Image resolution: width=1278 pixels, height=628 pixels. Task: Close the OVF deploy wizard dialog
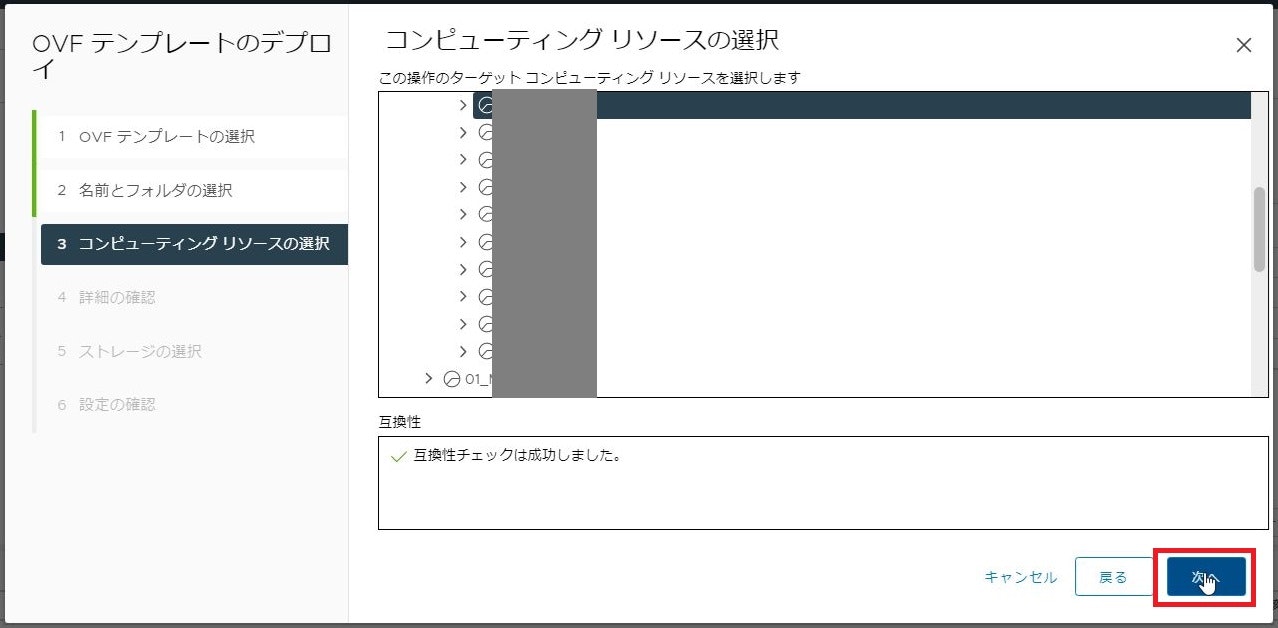click(x=1243, y=45)
